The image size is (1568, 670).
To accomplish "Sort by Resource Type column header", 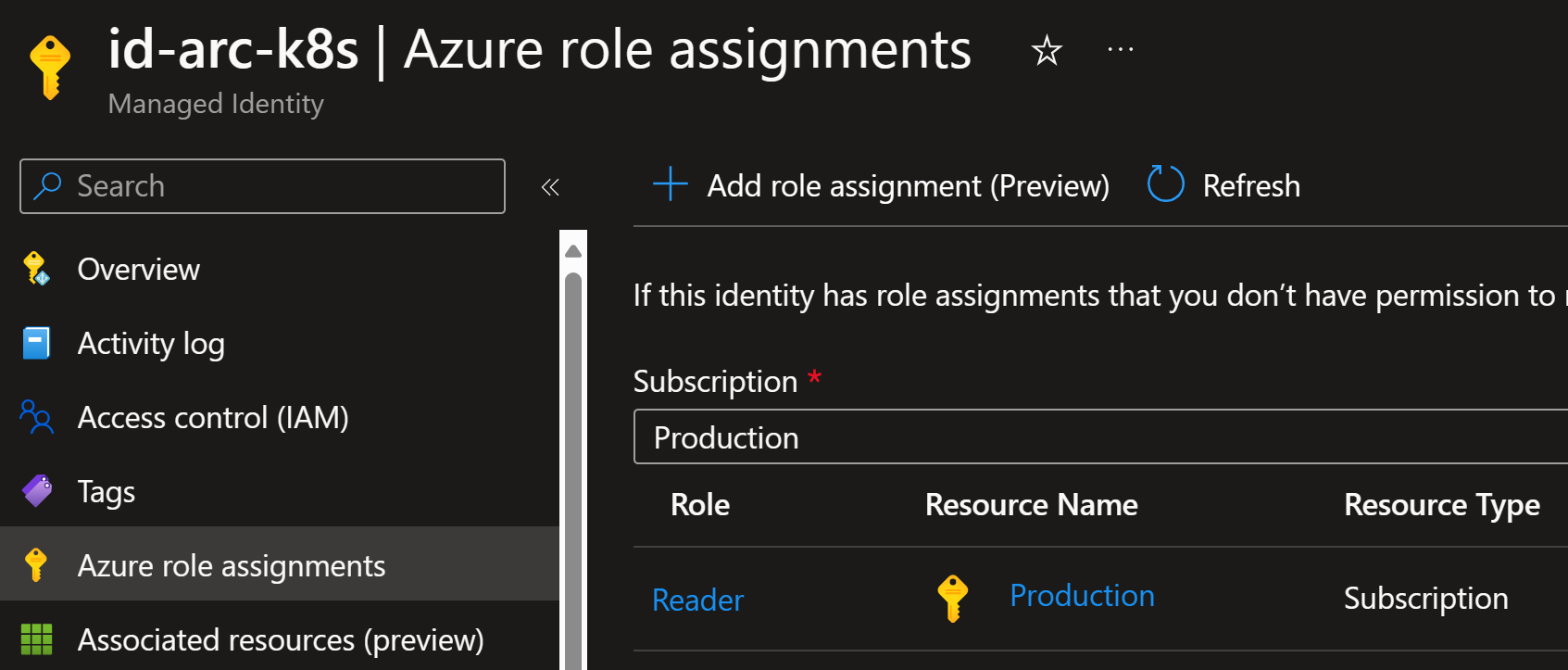I will 1442,505.
